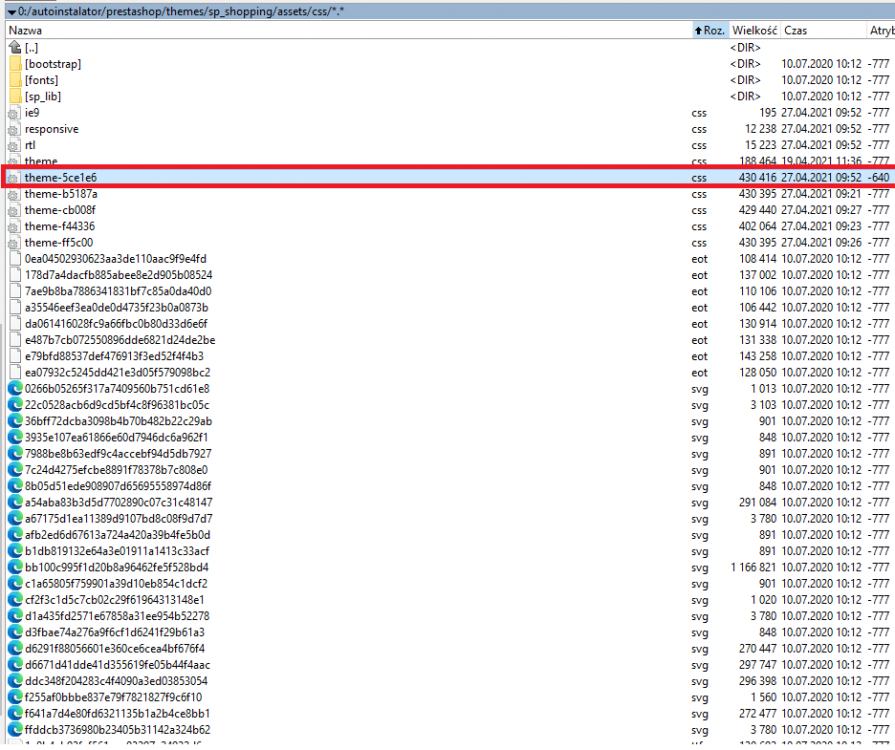
Task: Click the Edge icon of 7c24d4275efcbe8891f78378b7c808e0
Action: coord(15,470)
